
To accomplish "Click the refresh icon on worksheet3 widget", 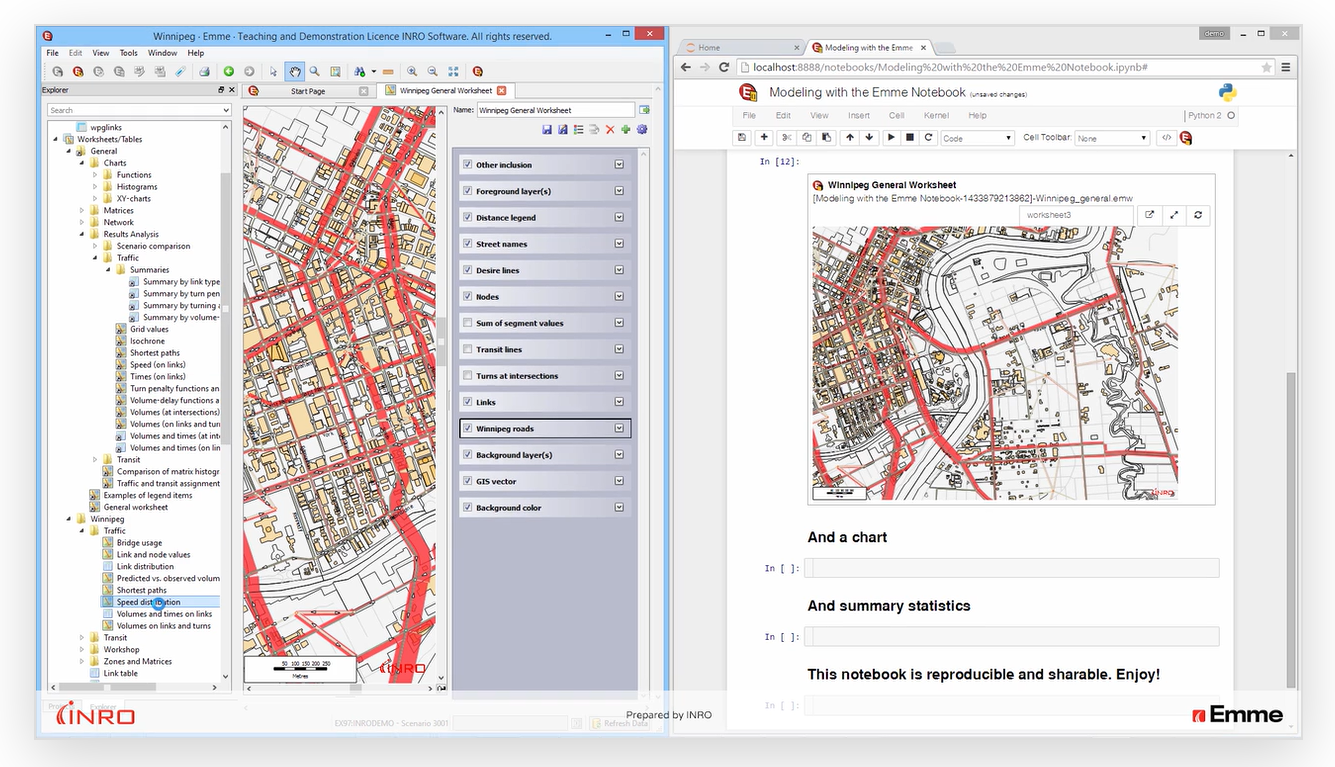I will tap(1197, 215).
